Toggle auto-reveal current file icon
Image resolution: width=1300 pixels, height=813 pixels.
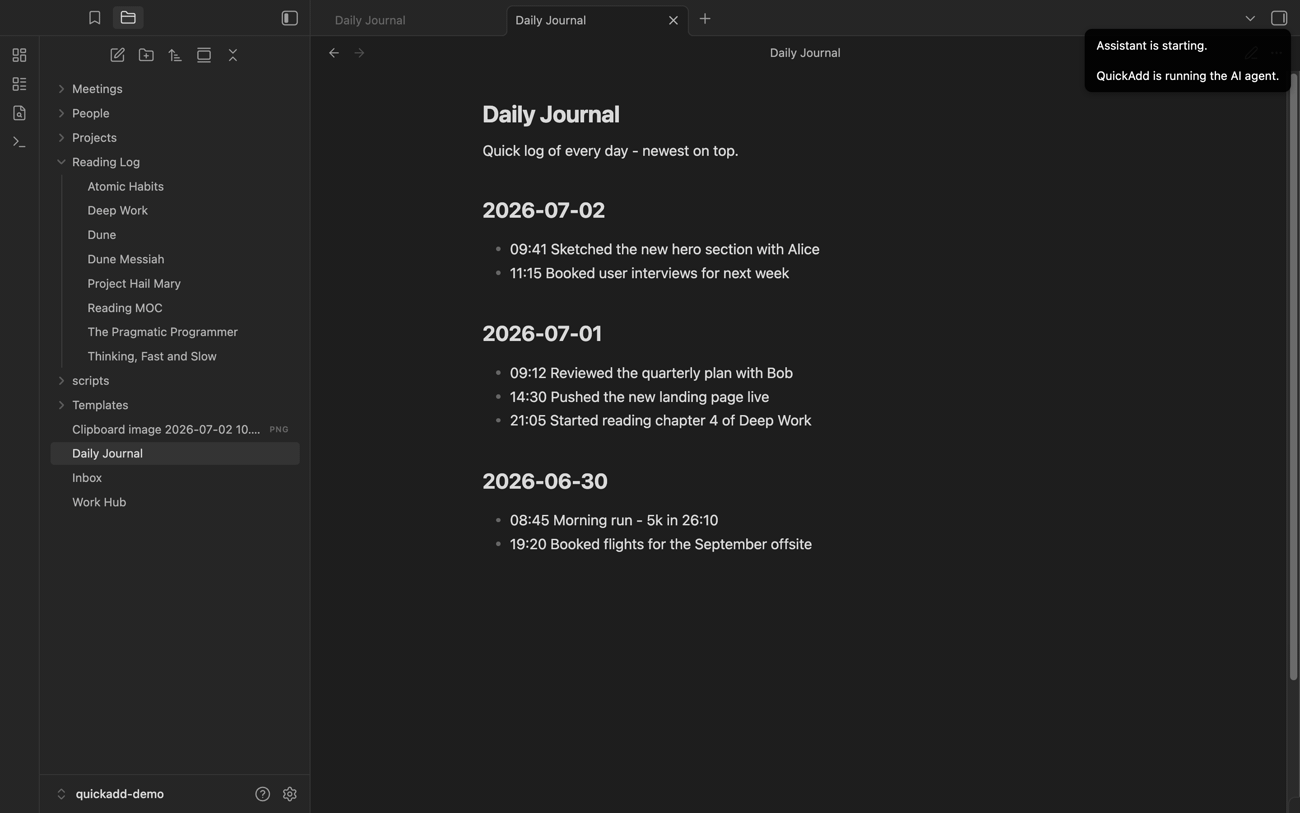(204, 55)
